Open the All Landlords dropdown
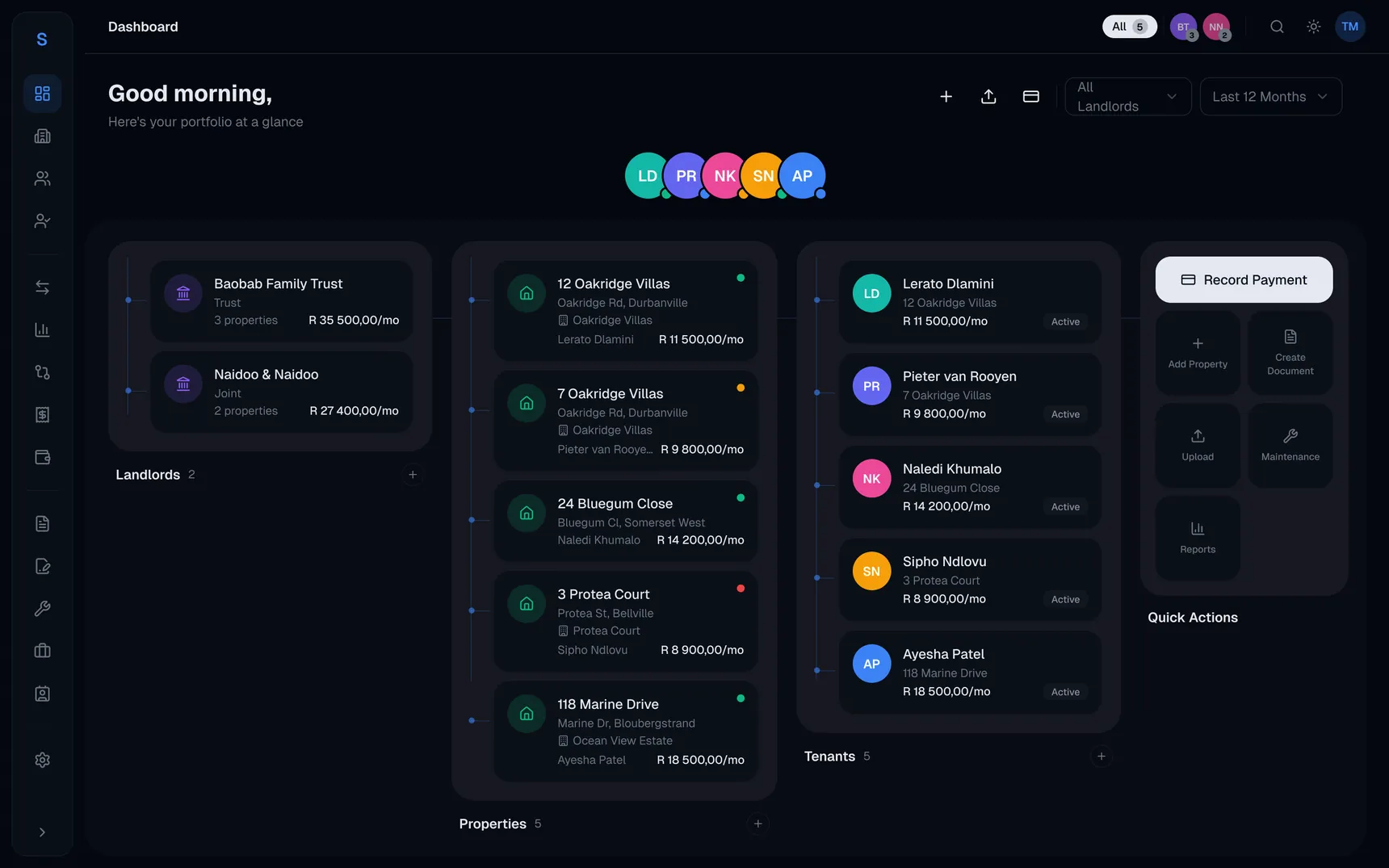The image size is (1389, 868). coord(1128,97)
